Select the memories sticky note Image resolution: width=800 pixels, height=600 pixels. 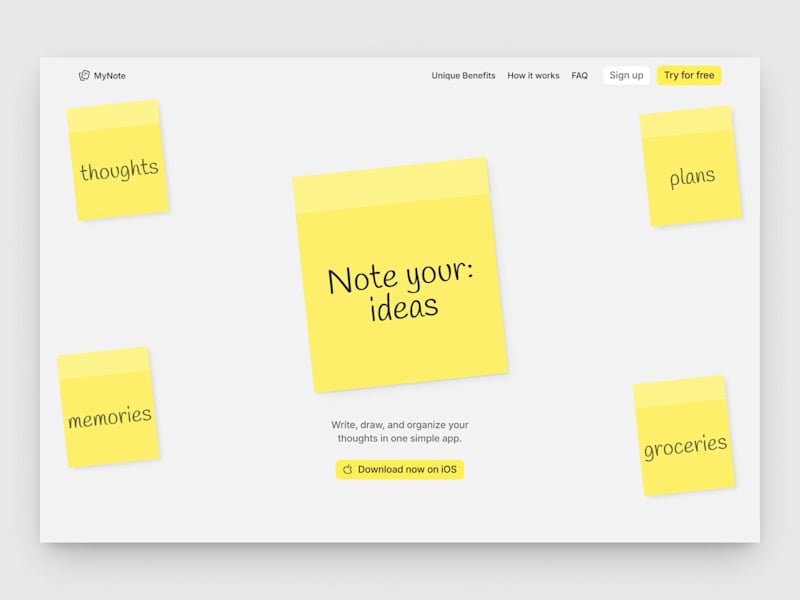tap(108, 407)
